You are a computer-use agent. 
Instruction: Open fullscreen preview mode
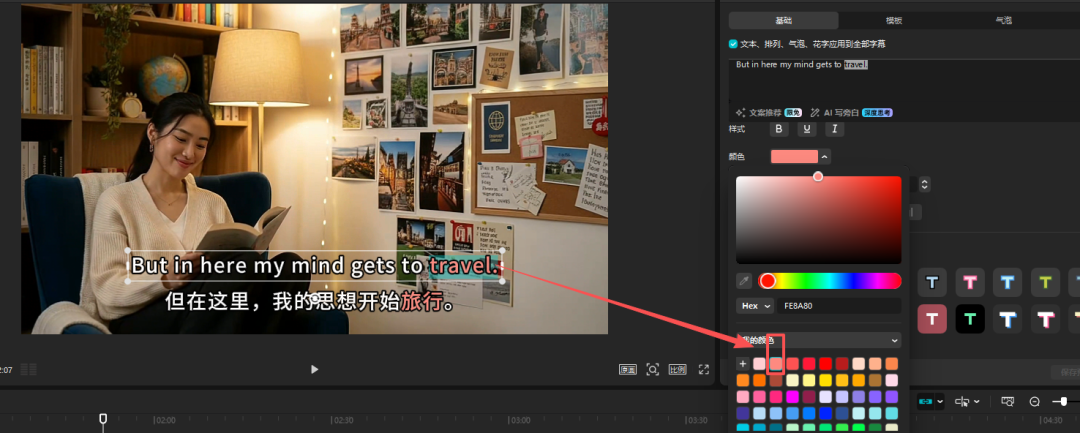coord(653,369)
